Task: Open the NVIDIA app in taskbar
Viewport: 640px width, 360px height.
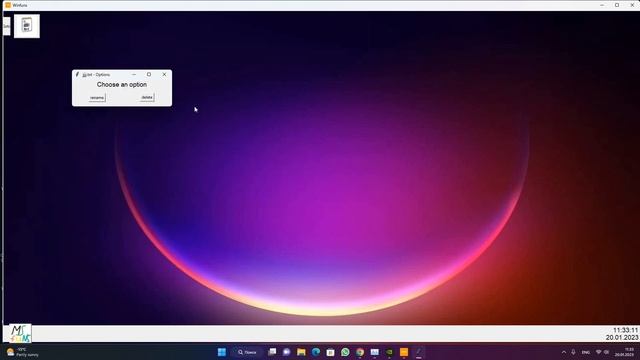Action: click(x=389, y=352)
